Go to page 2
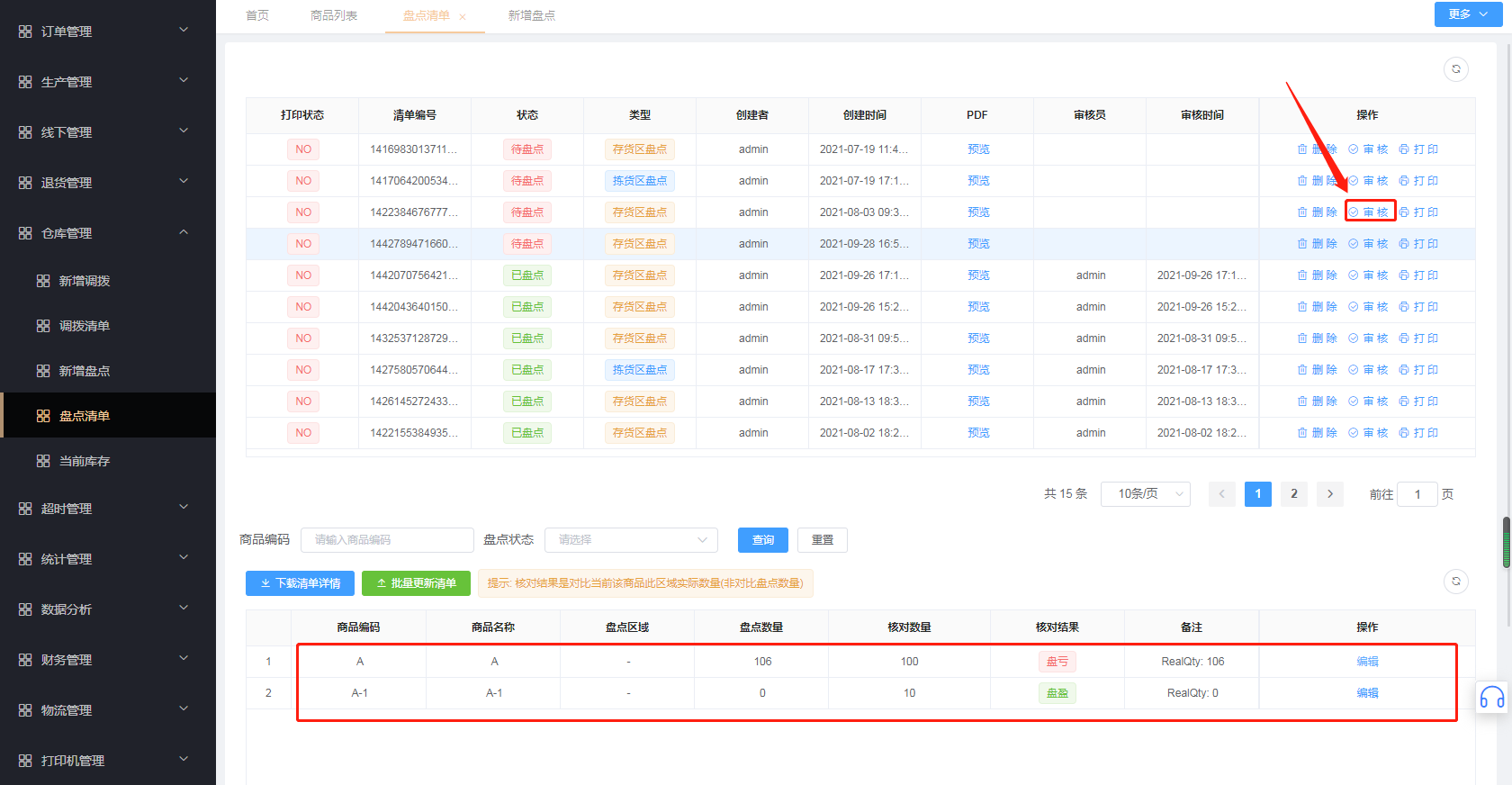The width and height of the screenshot is (1512, 785). (x=1294, y=494)
